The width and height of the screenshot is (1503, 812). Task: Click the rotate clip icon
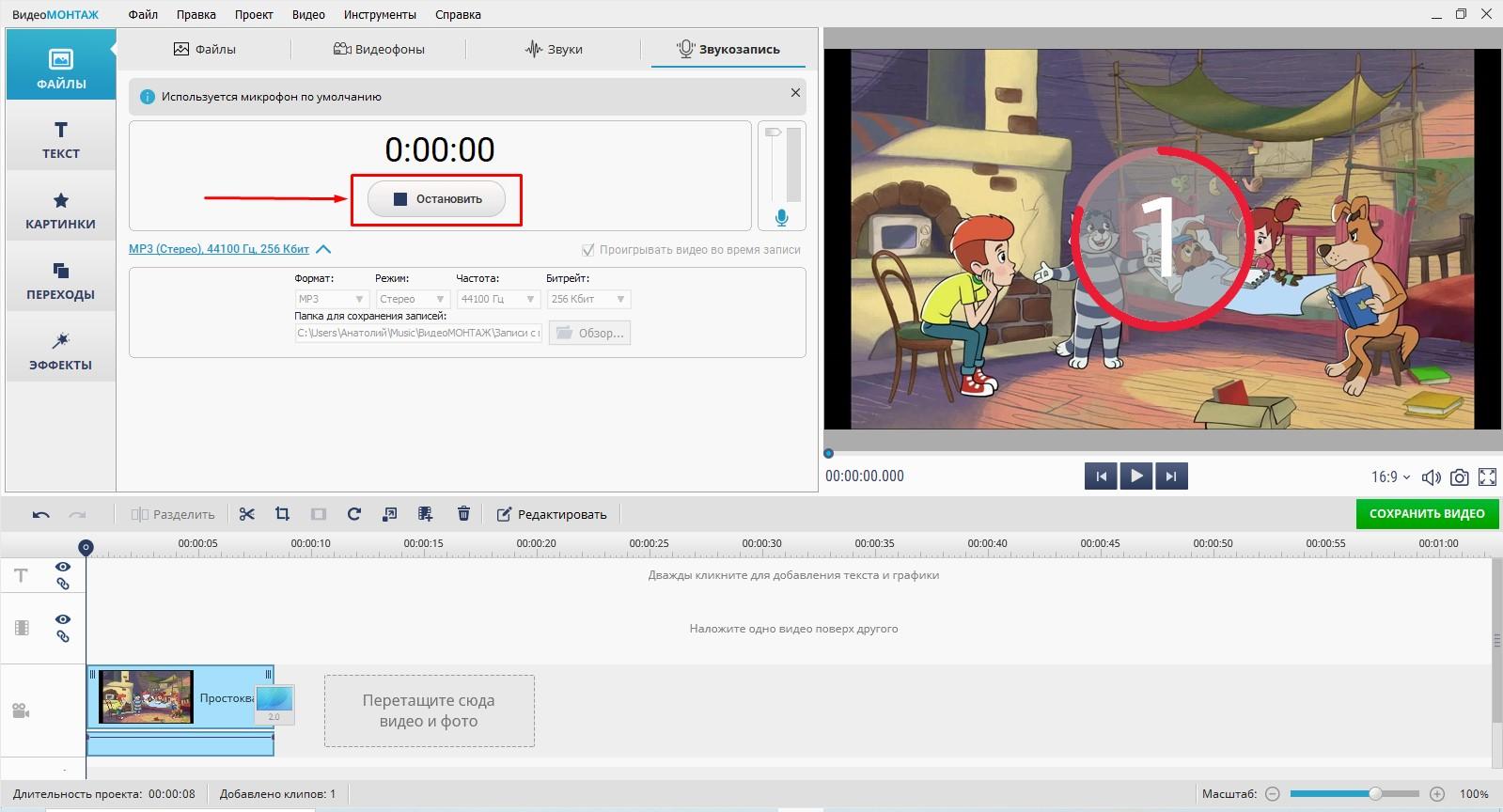[353, 514]
